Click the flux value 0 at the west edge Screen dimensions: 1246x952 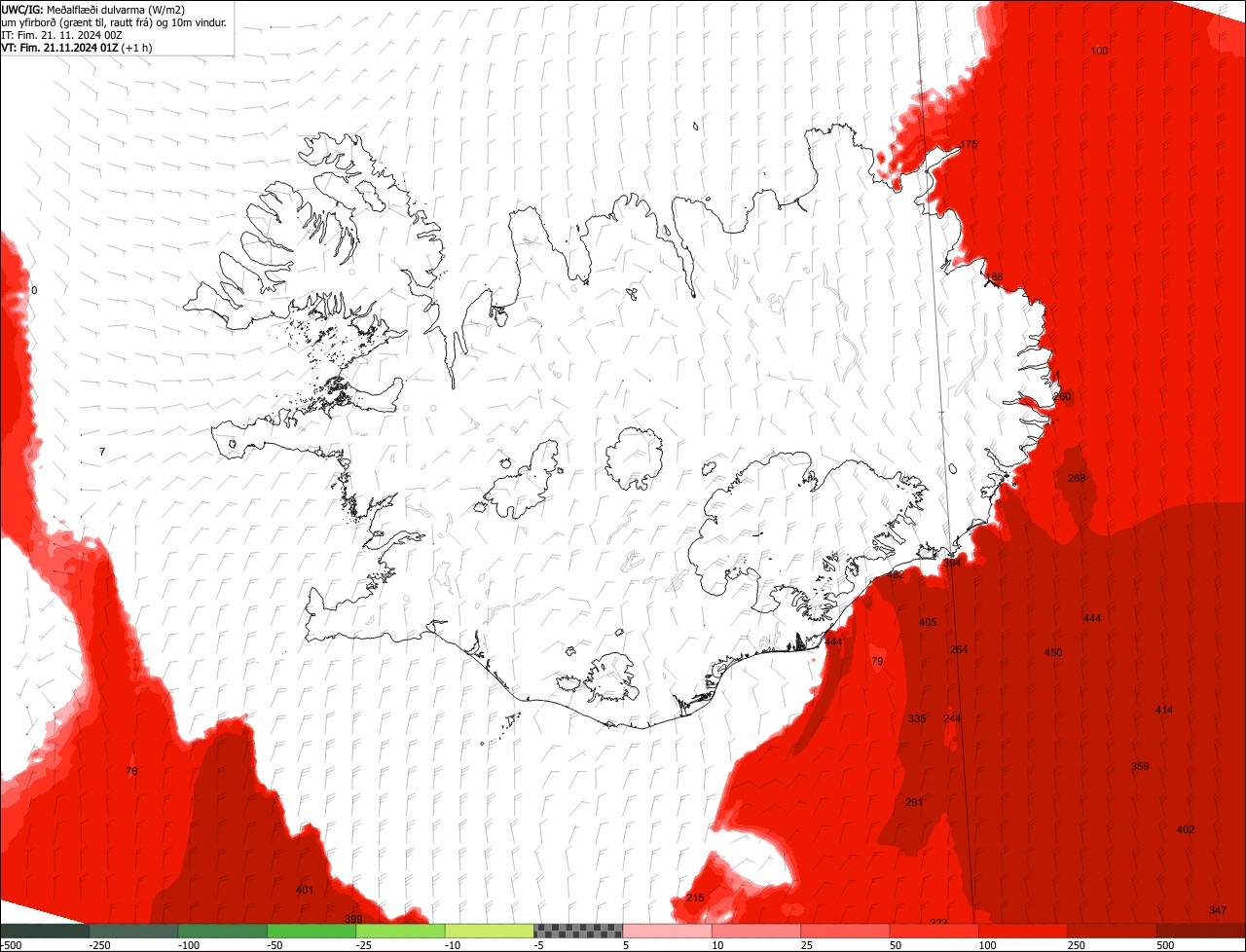(x=34, y=291)
